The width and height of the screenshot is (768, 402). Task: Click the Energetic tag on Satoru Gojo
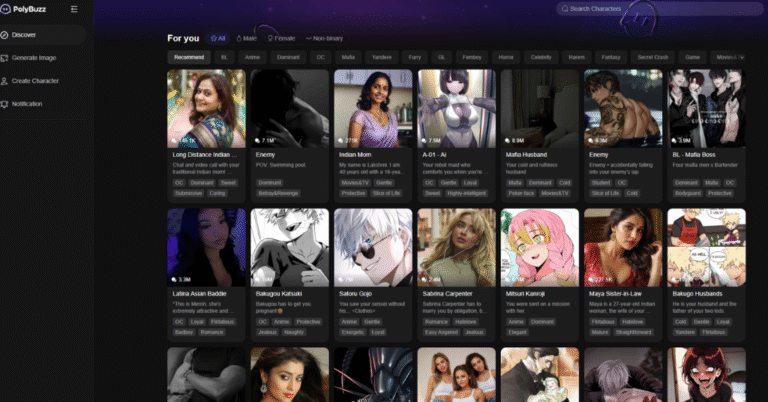[x=353, y=332]
